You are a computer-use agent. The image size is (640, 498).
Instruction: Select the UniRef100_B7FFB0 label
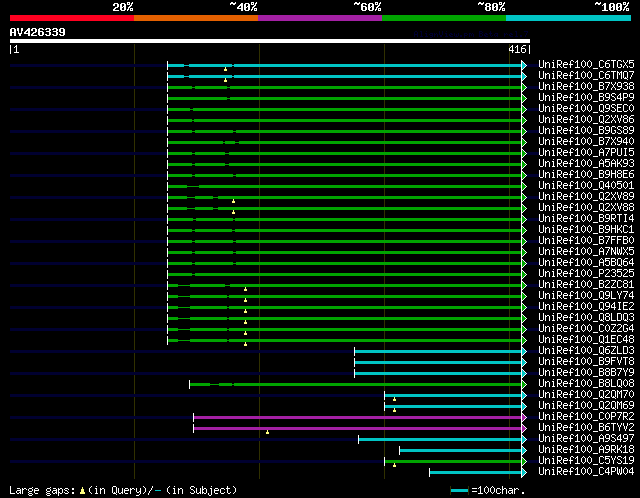pos(586,241)
